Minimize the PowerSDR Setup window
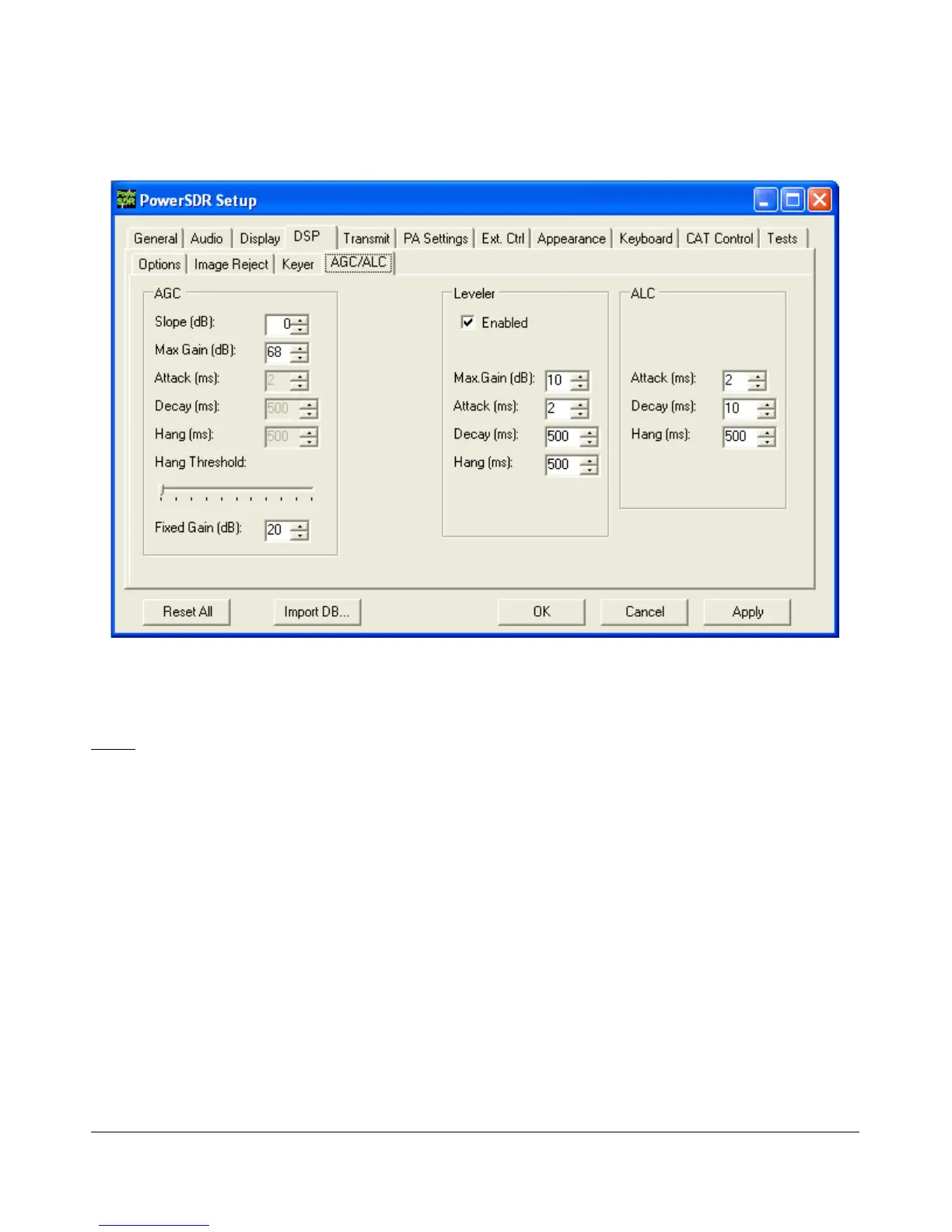Screen dimensions: 952x1232 pos(765,201)
